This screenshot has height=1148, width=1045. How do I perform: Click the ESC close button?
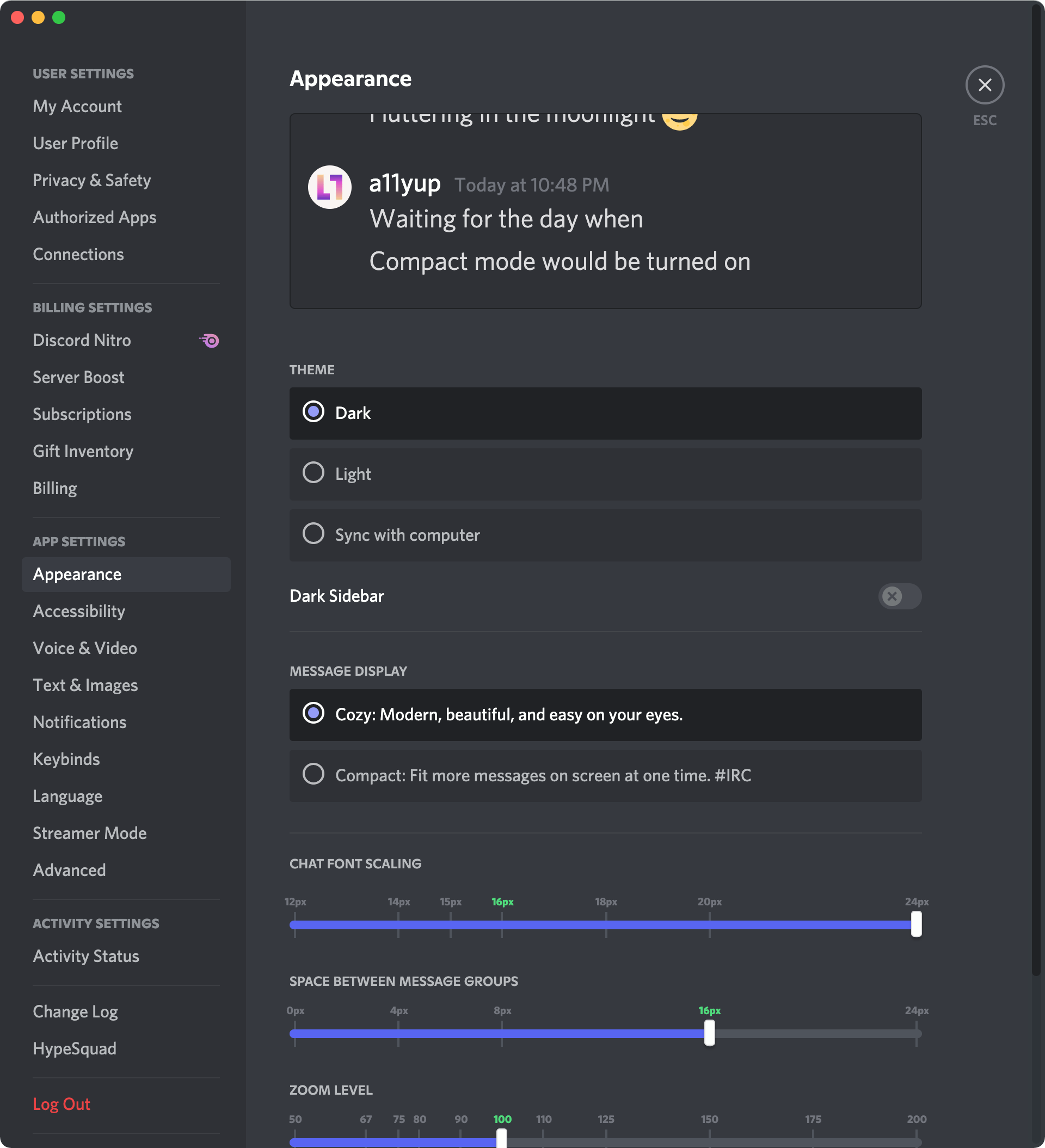pos(984,85)
